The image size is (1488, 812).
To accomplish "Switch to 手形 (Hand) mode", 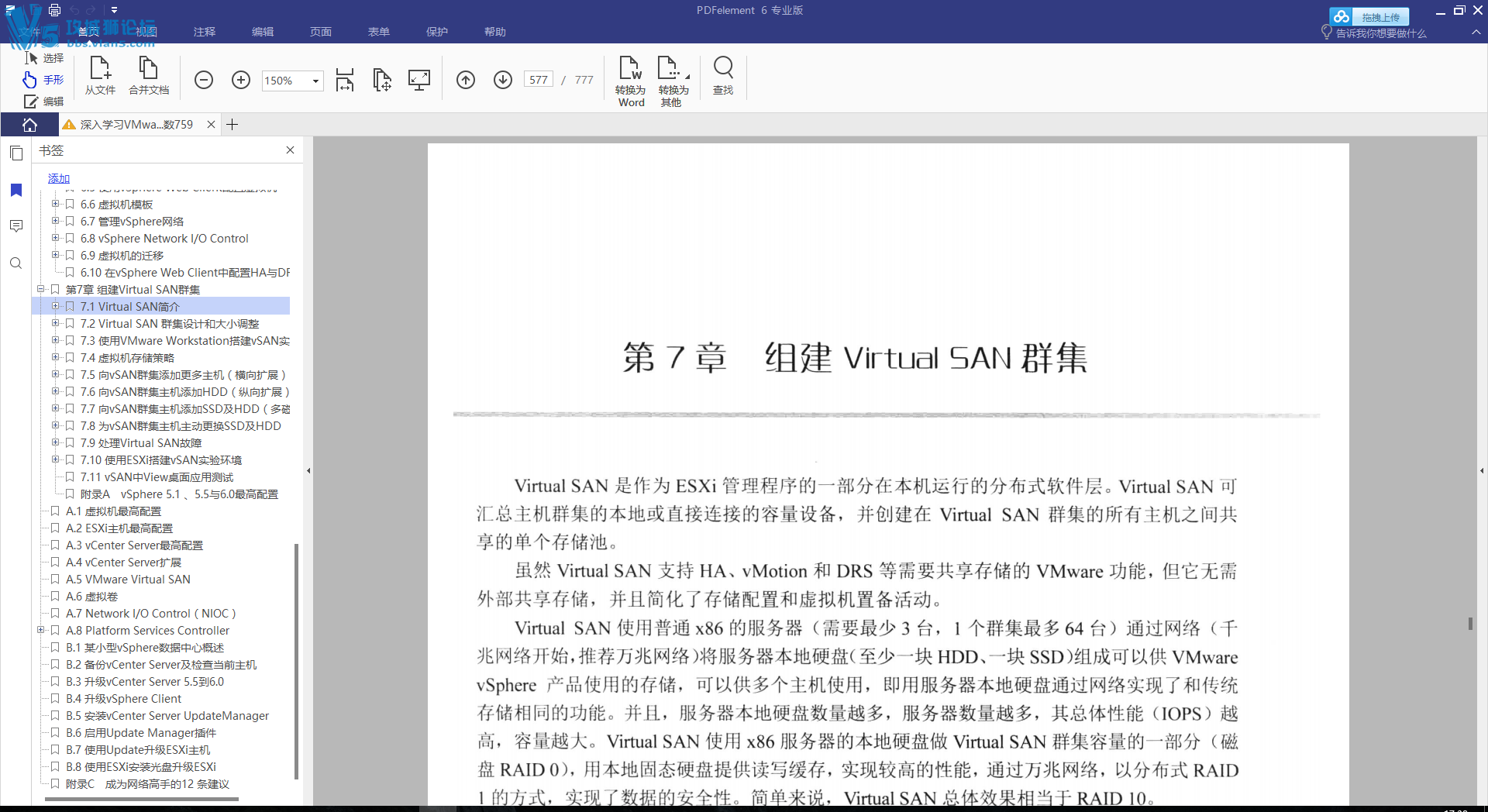I will tap(44, 80).
